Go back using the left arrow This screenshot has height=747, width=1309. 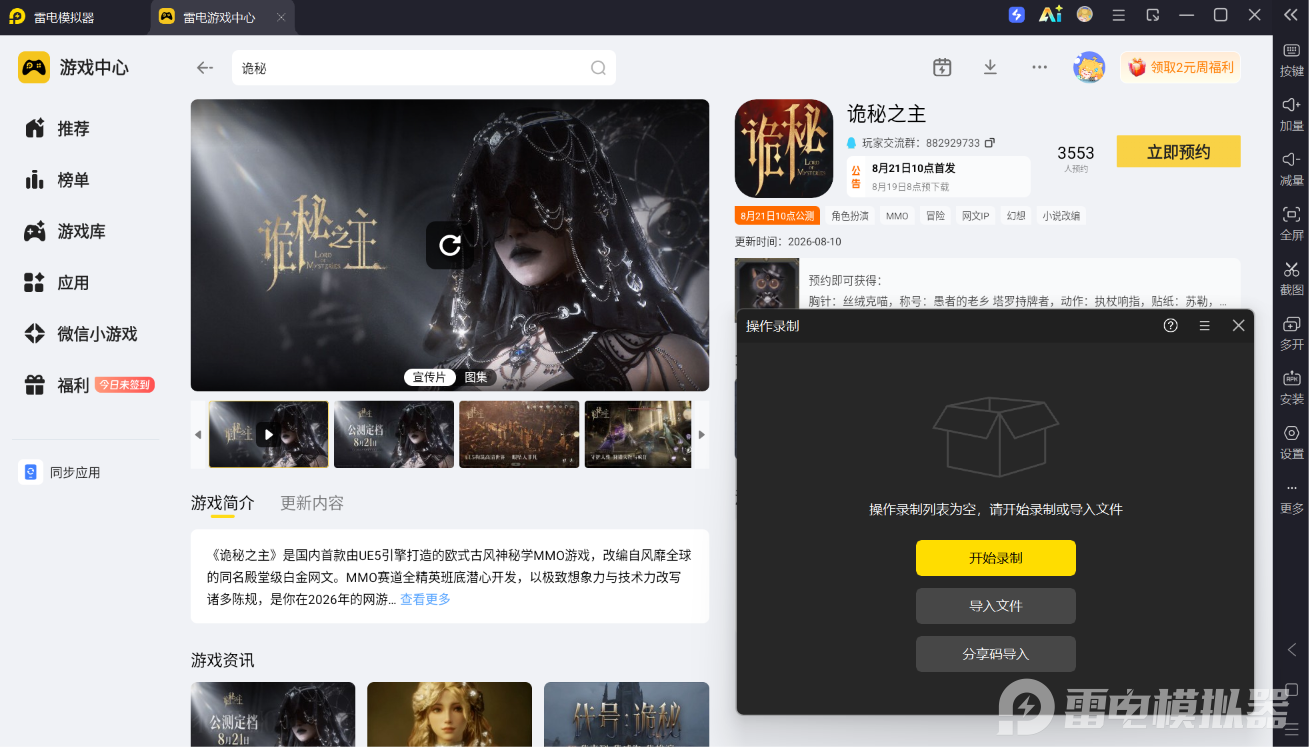coord(205,68)
